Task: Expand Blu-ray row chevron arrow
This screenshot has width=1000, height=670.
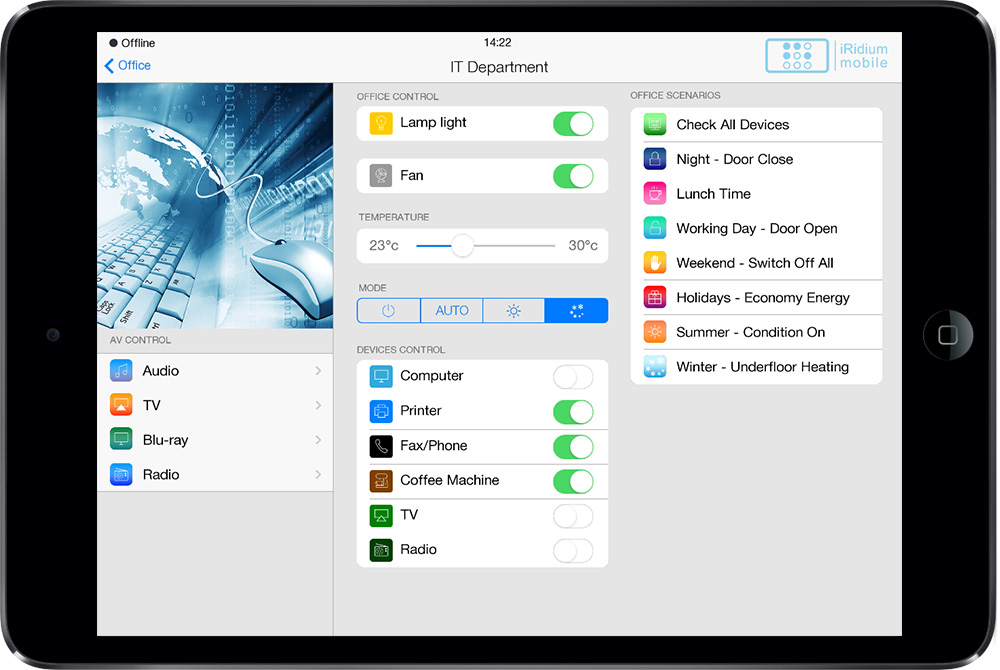Action: pyautogui.click(x=318, y=439)
